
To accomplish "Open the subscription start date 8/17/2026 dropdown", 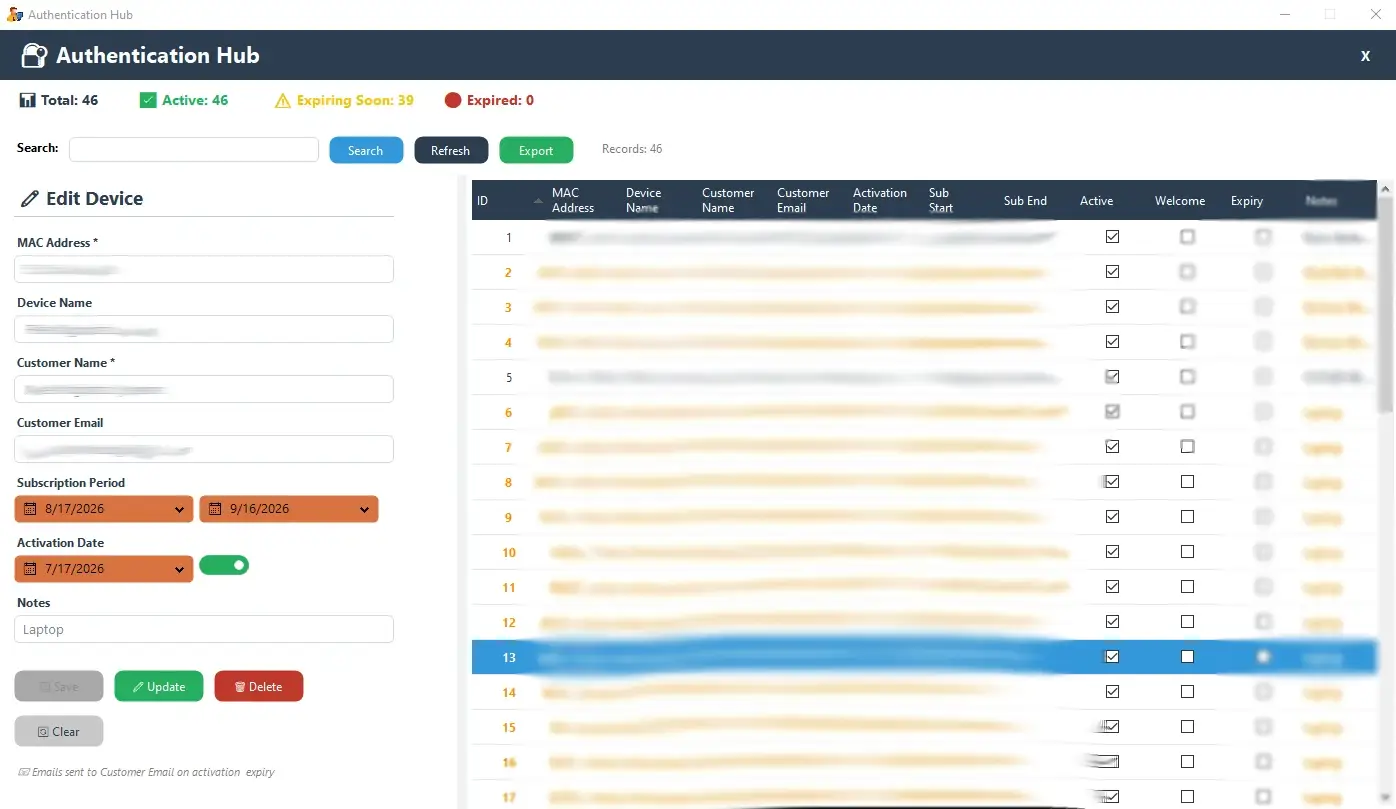I will pos(180,509).
